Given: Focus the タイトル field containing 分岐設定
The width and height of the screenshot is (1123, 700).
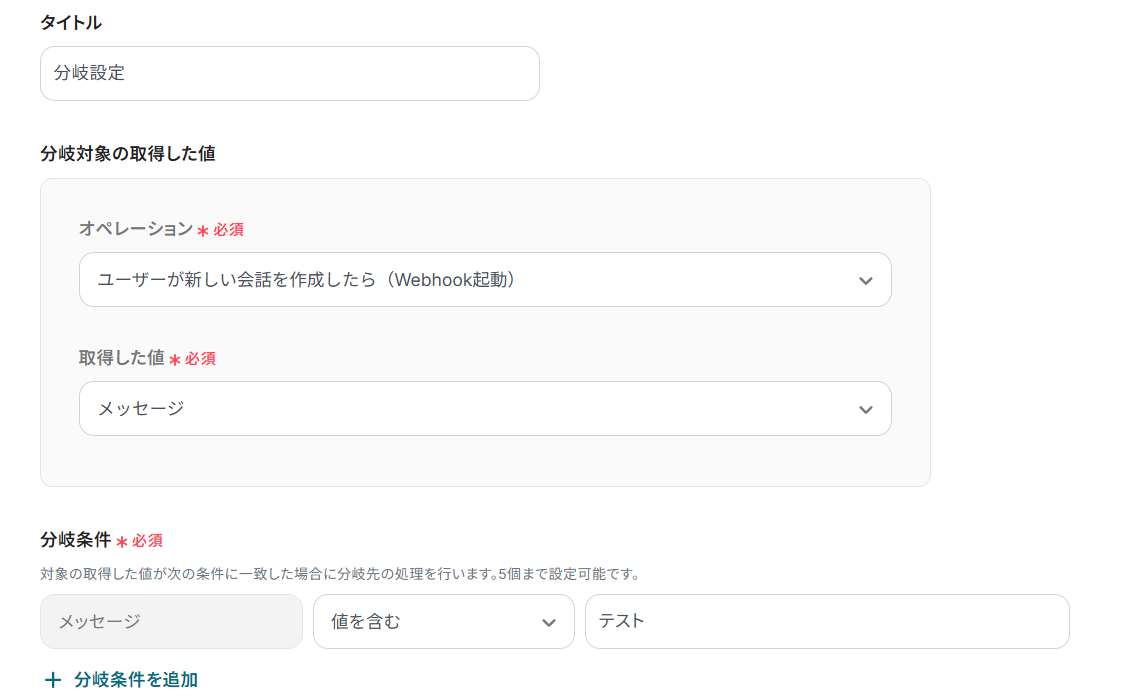Looking at the screenshot, I should coord(289,74).
